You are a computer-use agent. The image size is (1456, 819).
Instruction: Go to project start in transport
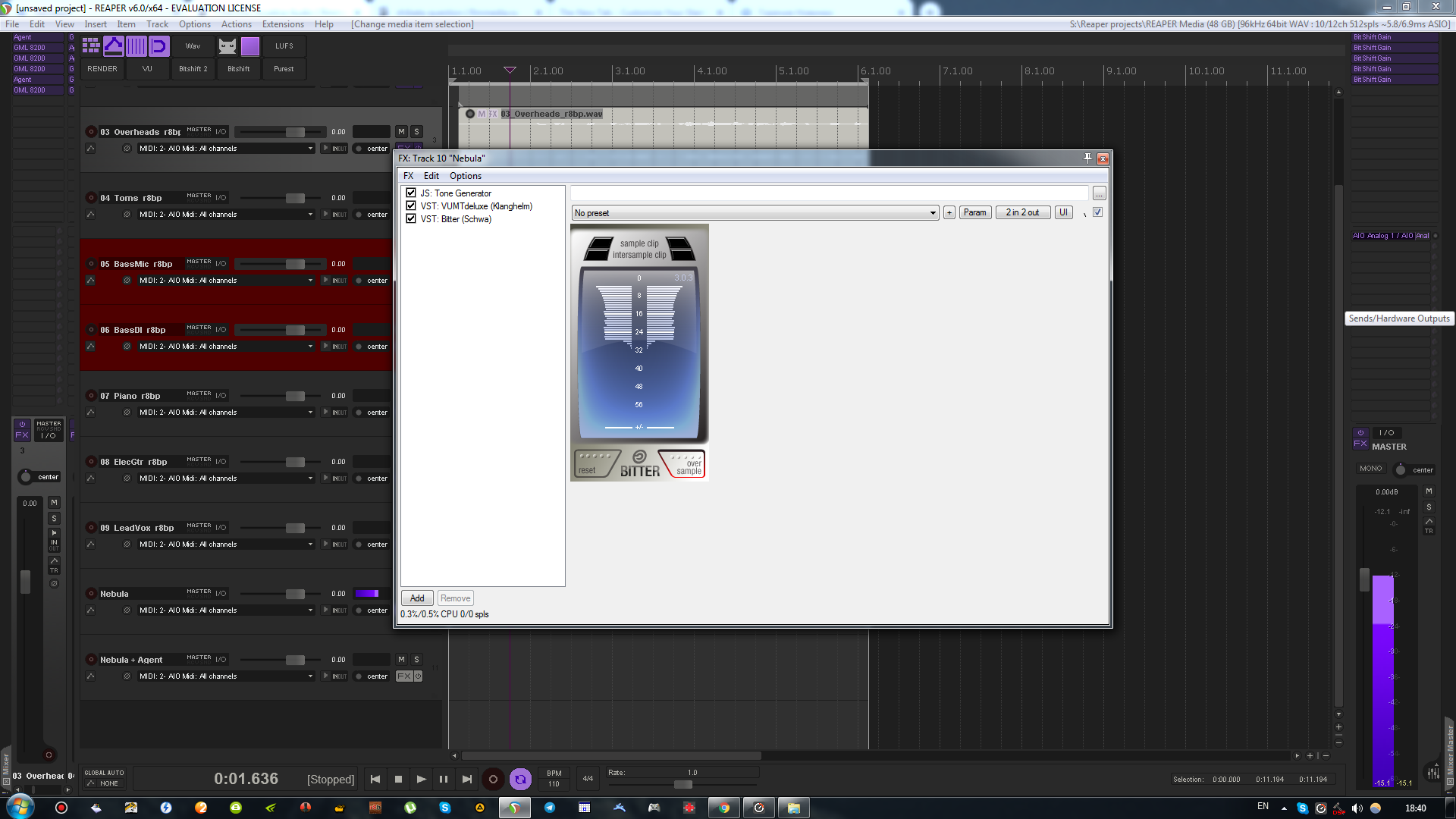(x=375, y=779)
